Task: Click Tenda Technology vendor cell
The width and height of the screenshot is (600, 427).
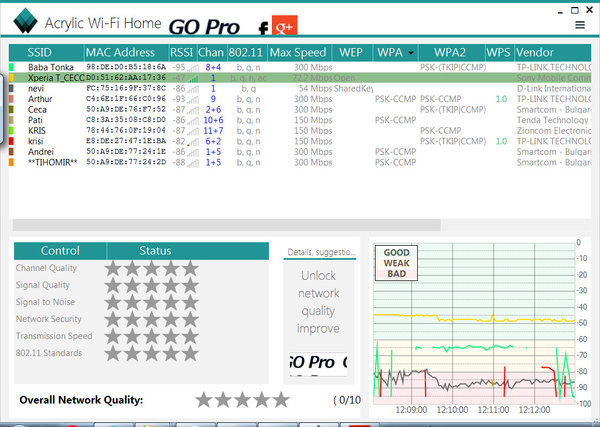Action: (554, 120)
